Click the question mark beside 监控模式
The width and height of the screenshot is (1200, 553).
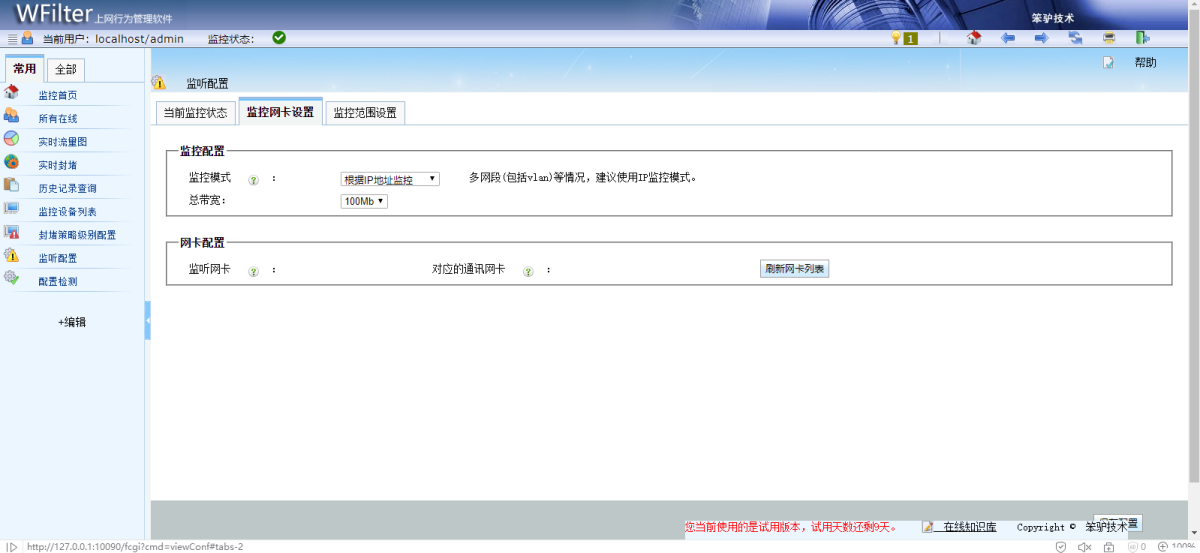(253, 180)
